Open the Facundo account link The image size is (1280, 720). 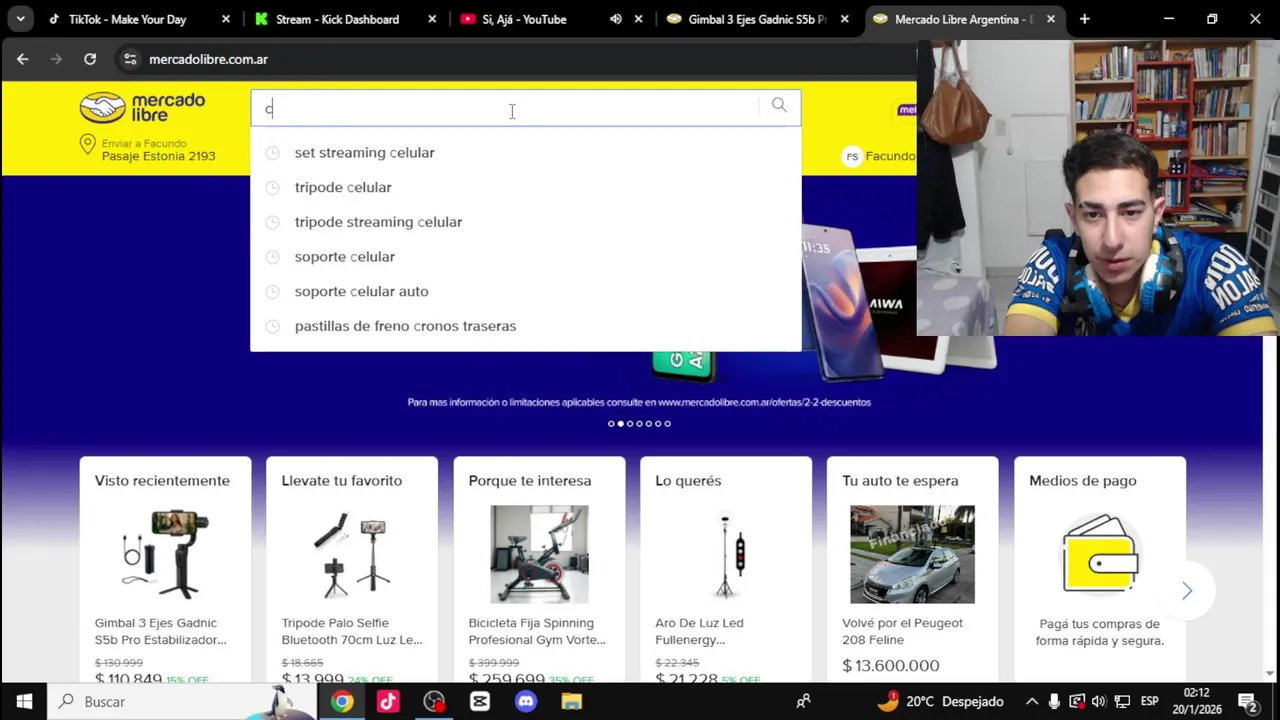889,156
